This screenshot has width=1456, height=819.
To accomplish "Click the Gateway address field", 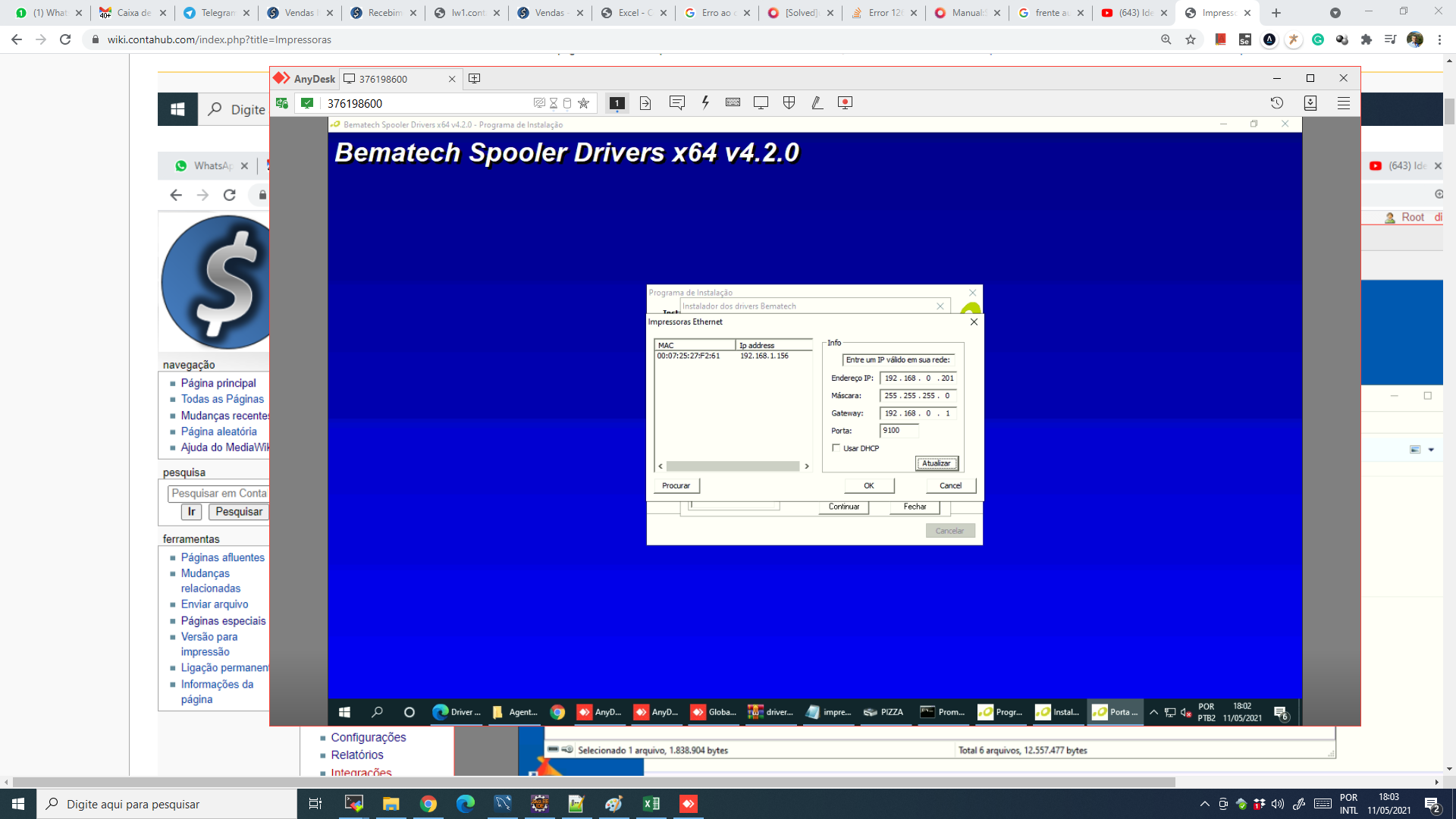I will (x=918, y=413).
